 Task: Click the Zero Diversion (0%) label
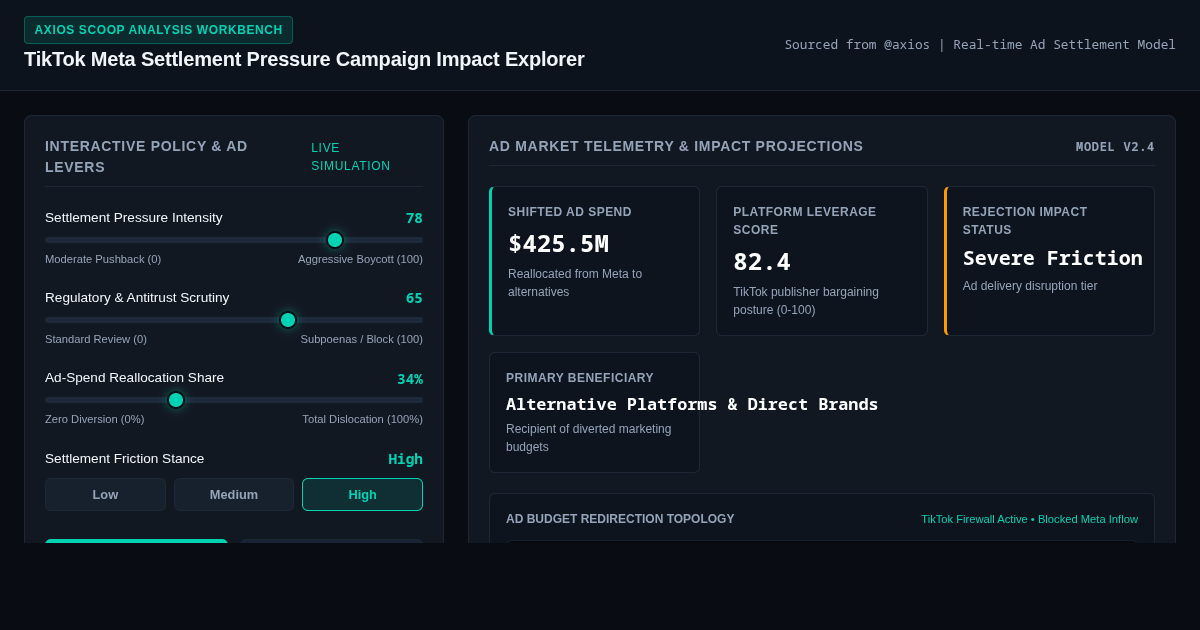point(94,419)
